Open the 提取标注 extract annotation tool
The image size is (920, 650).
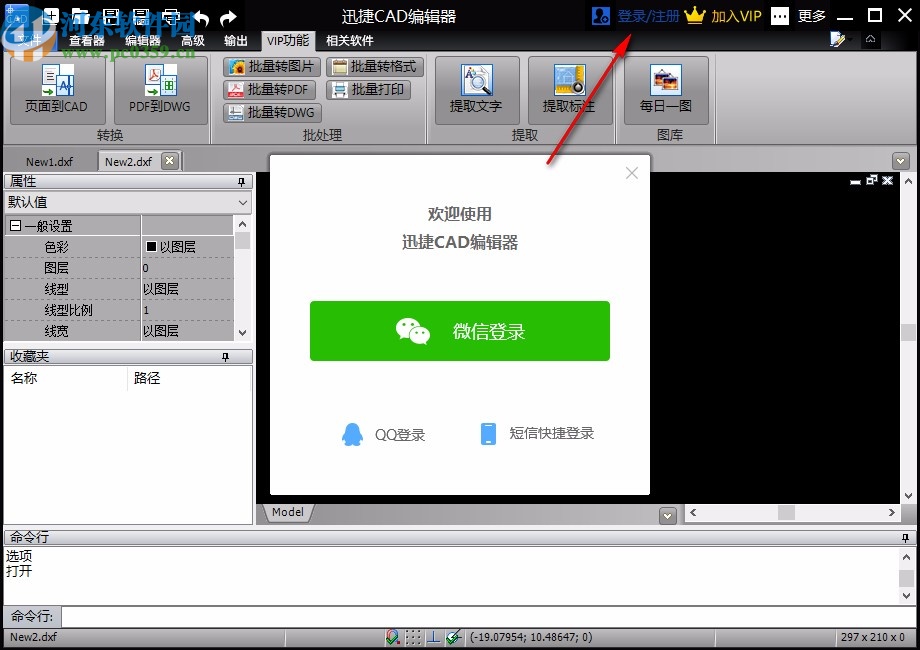coord(568,90)
